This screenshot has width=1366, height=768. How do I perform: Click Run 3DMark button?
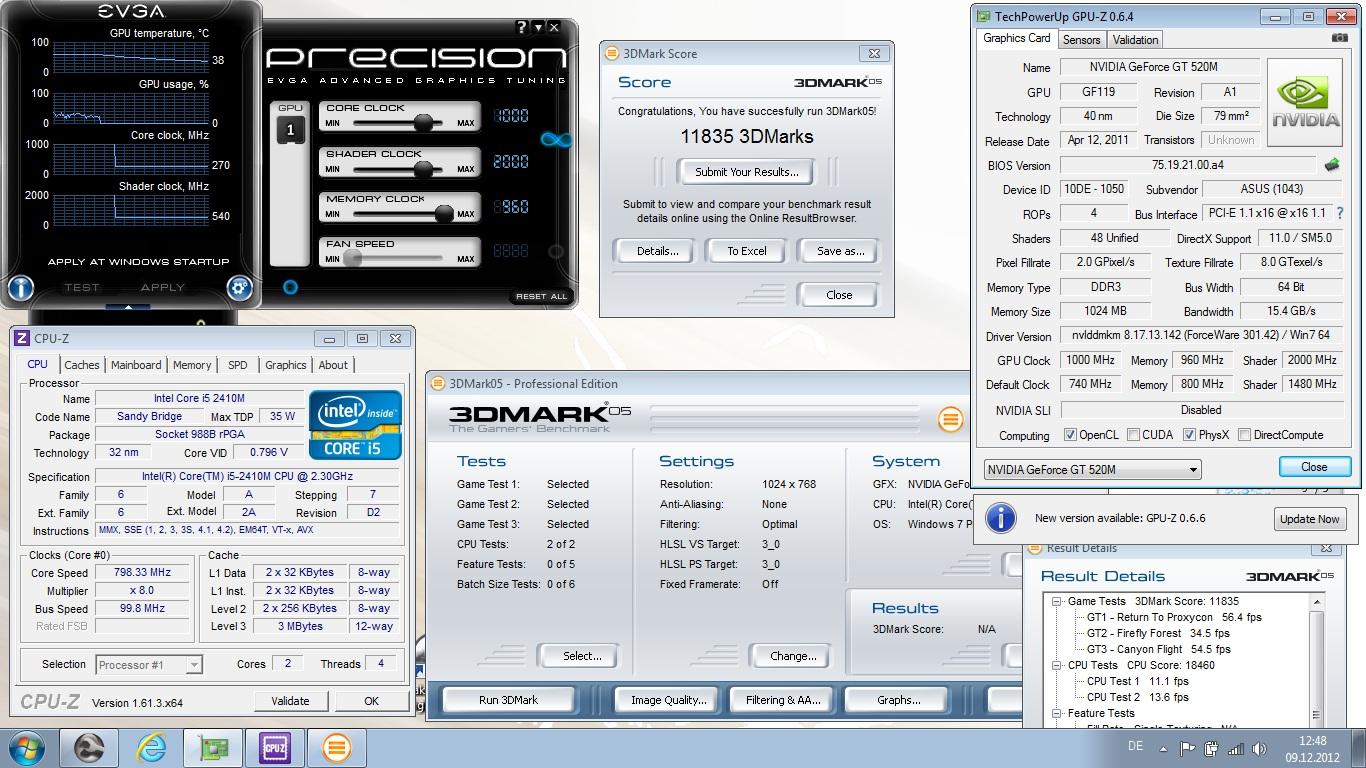coord(508,700)
